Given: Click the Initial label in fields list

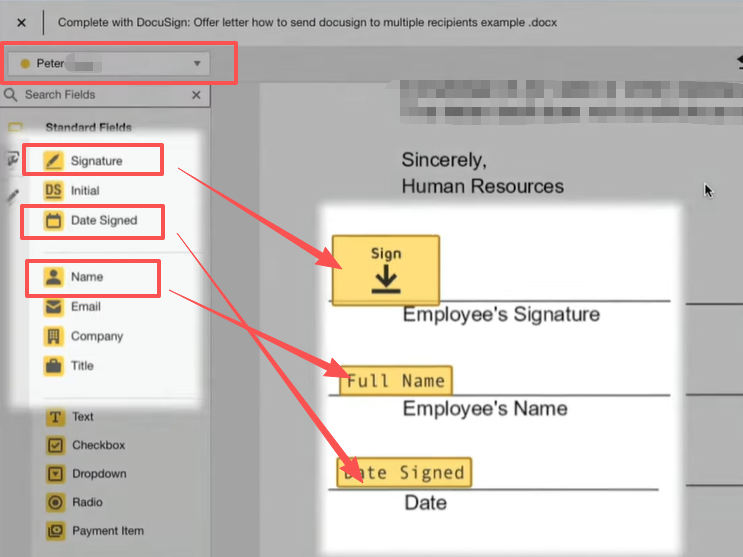Looking at the screenshot, I should (x=85, y=191).
